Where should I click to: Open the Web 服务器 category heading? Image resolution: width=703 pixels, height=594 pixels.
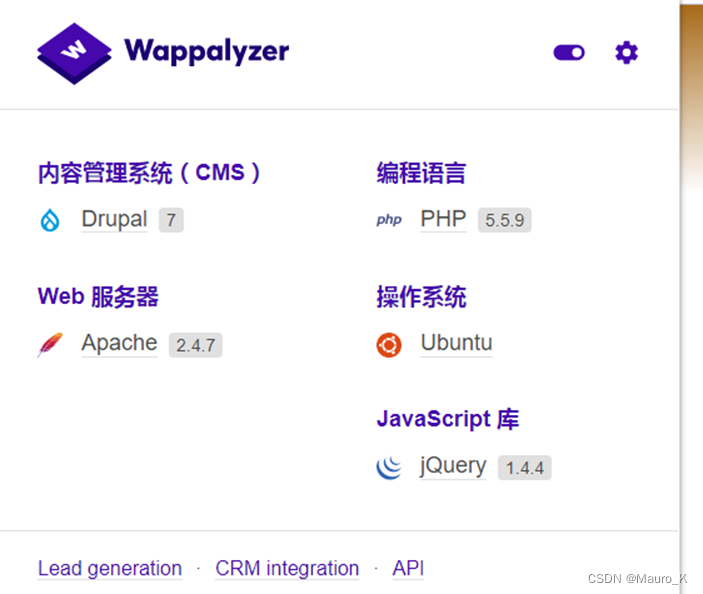pyautogui.click(x=98, y=297)
